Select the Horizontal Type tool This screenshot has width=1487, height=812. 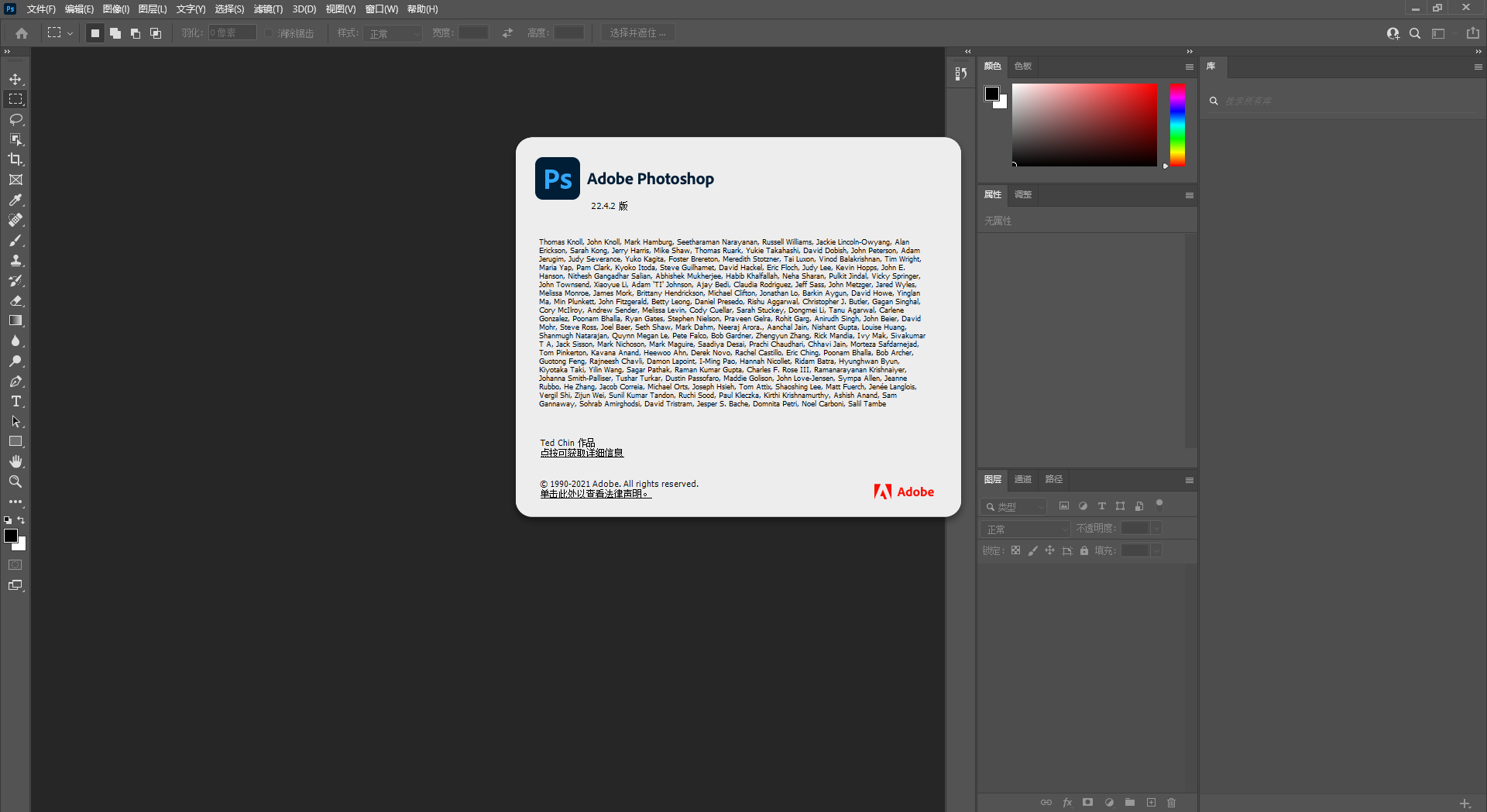point(15,401)
